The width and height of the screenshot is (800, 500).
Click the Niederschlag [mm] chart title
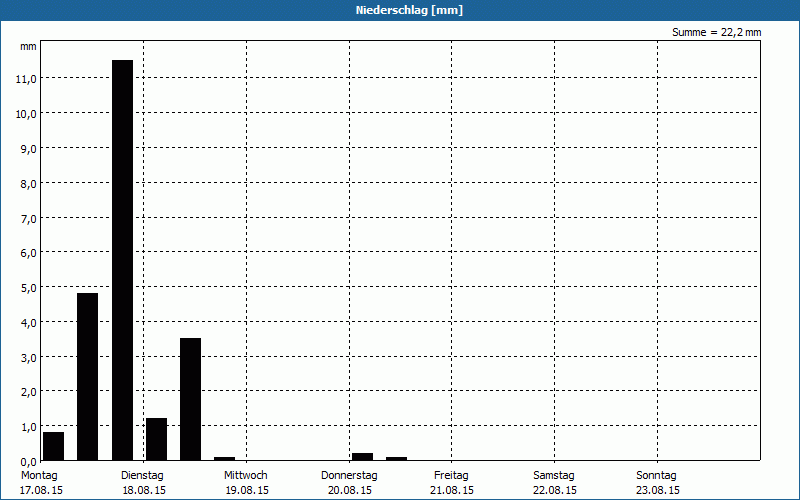tap(409, 10)
